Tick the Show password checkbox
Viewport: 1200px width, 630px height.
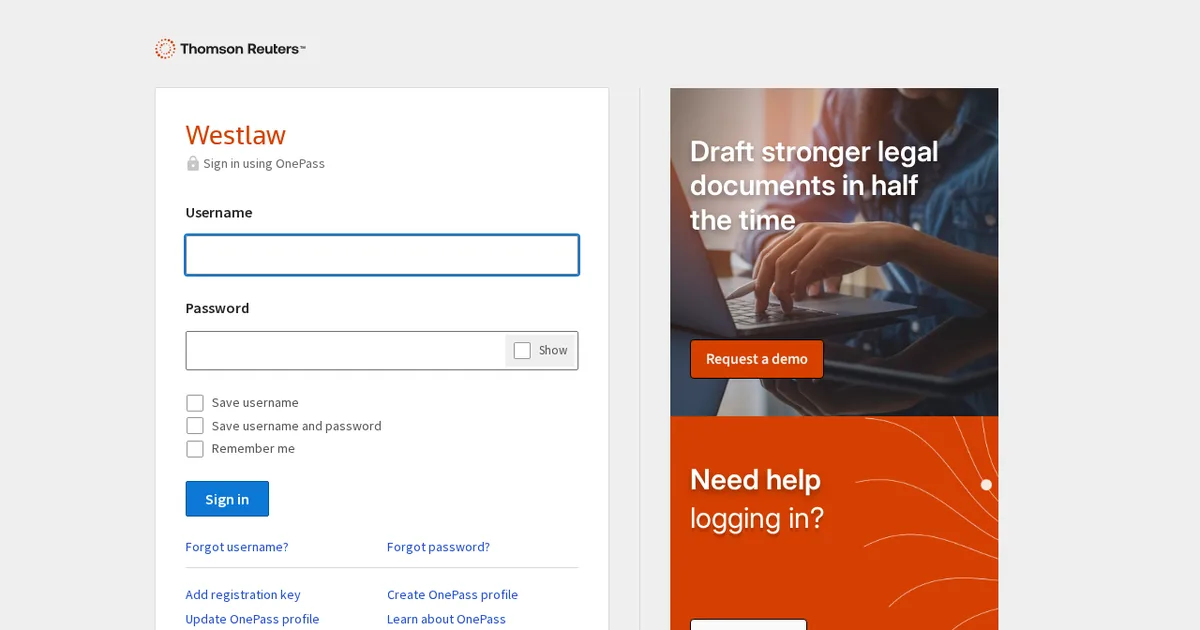pyautogui.click(x=522, y=351)
